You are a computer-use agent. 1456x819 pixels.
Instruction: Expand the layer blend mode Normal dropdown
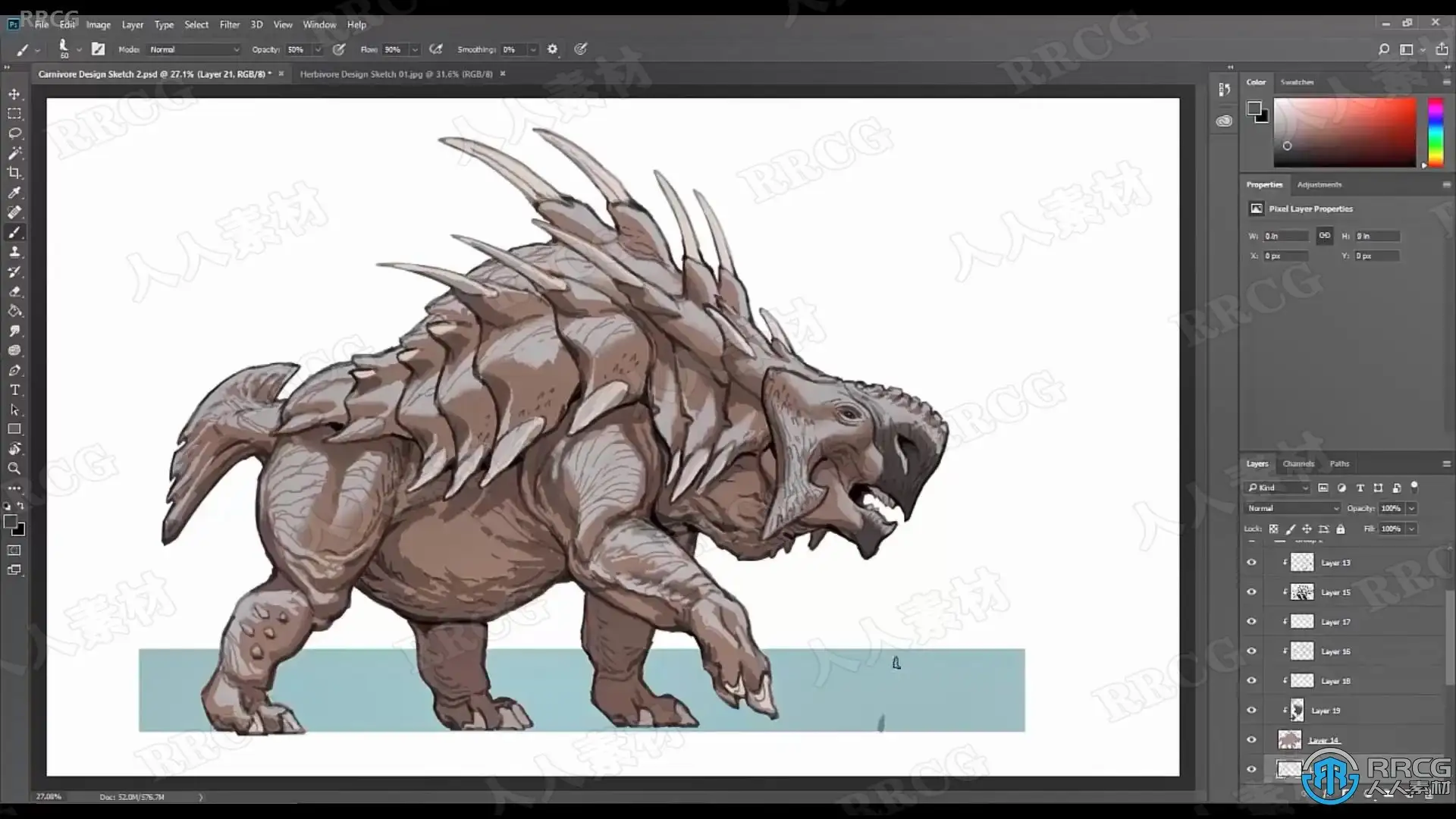(x=1292, y=508)
